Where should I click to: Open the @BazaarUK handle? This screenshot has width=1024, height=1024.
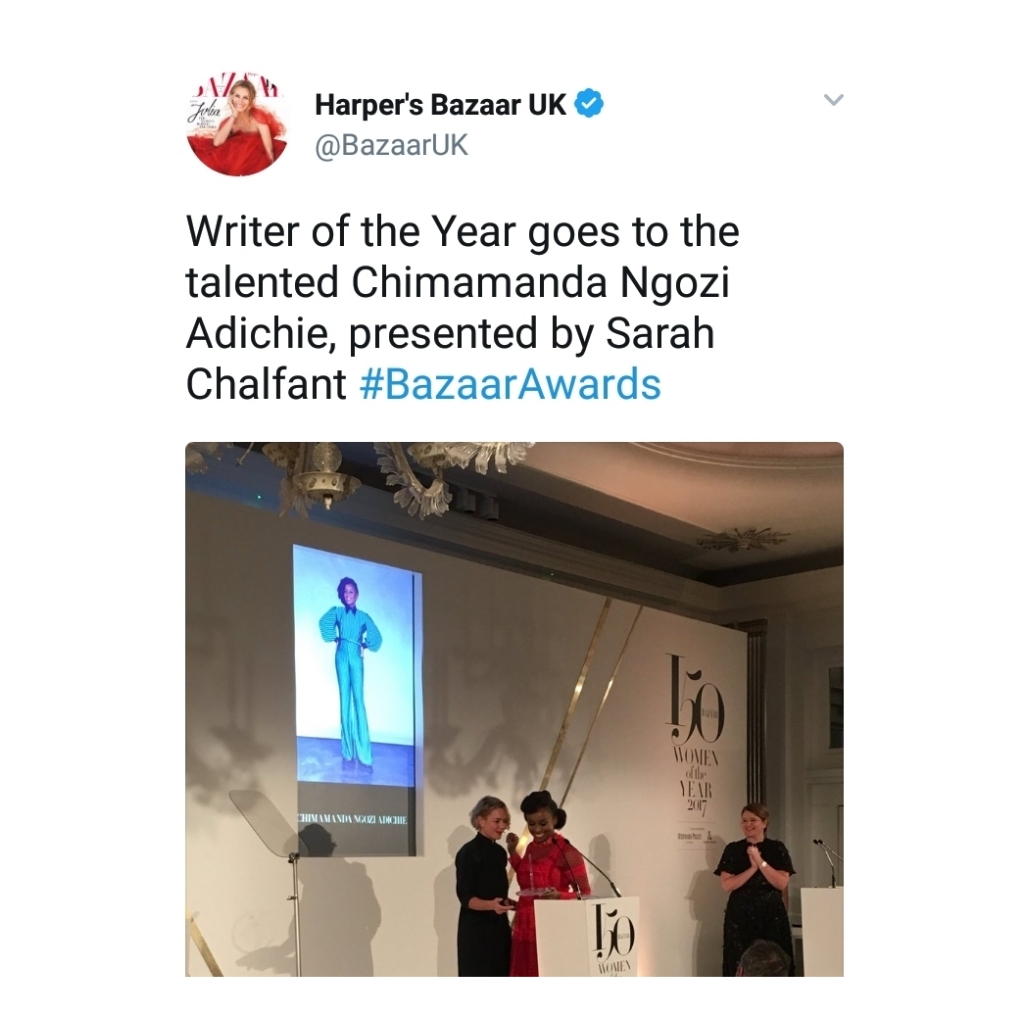(x=391, y=145)
